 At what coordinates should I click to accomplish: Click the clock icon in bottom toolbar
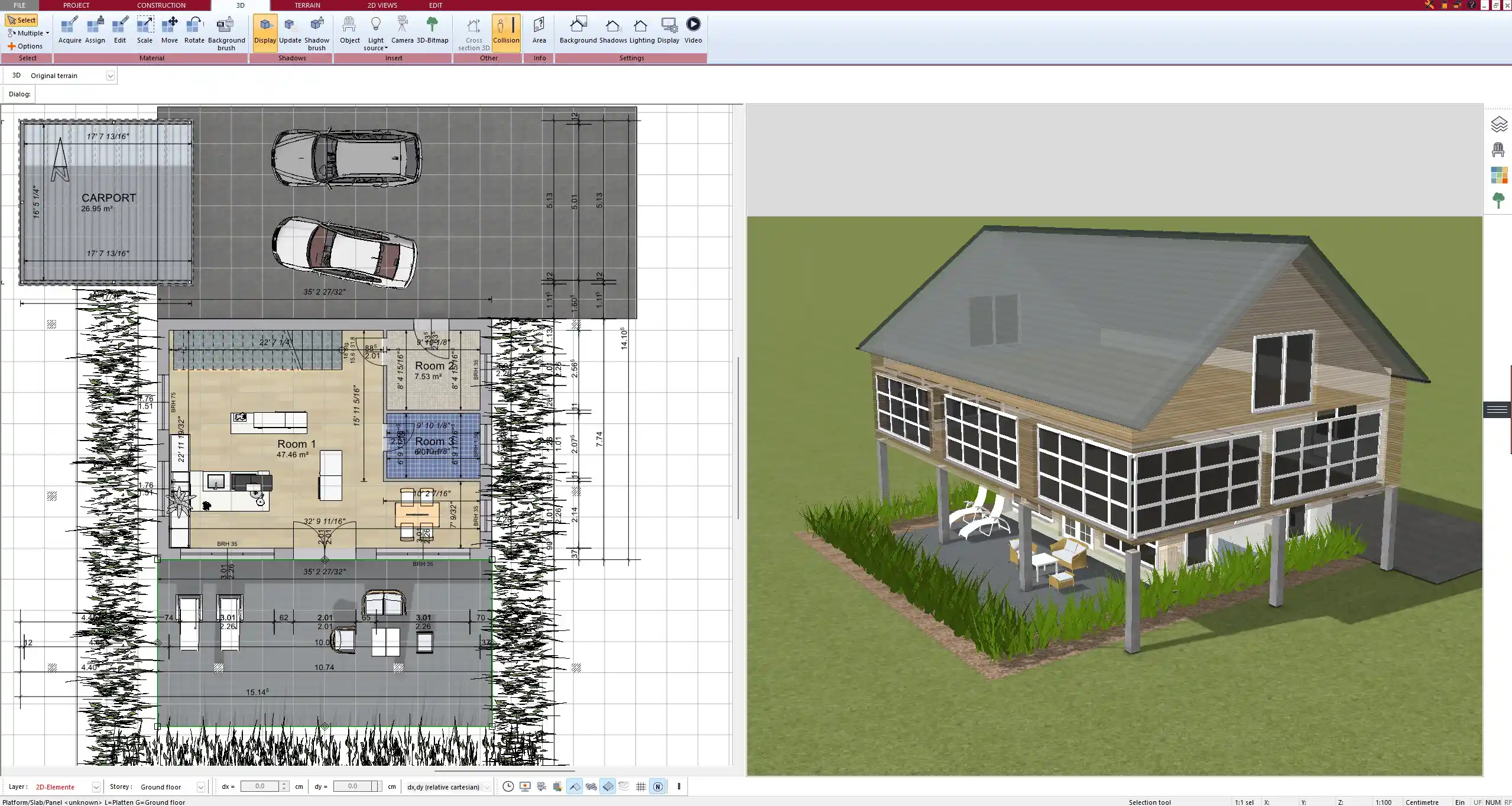508,786
